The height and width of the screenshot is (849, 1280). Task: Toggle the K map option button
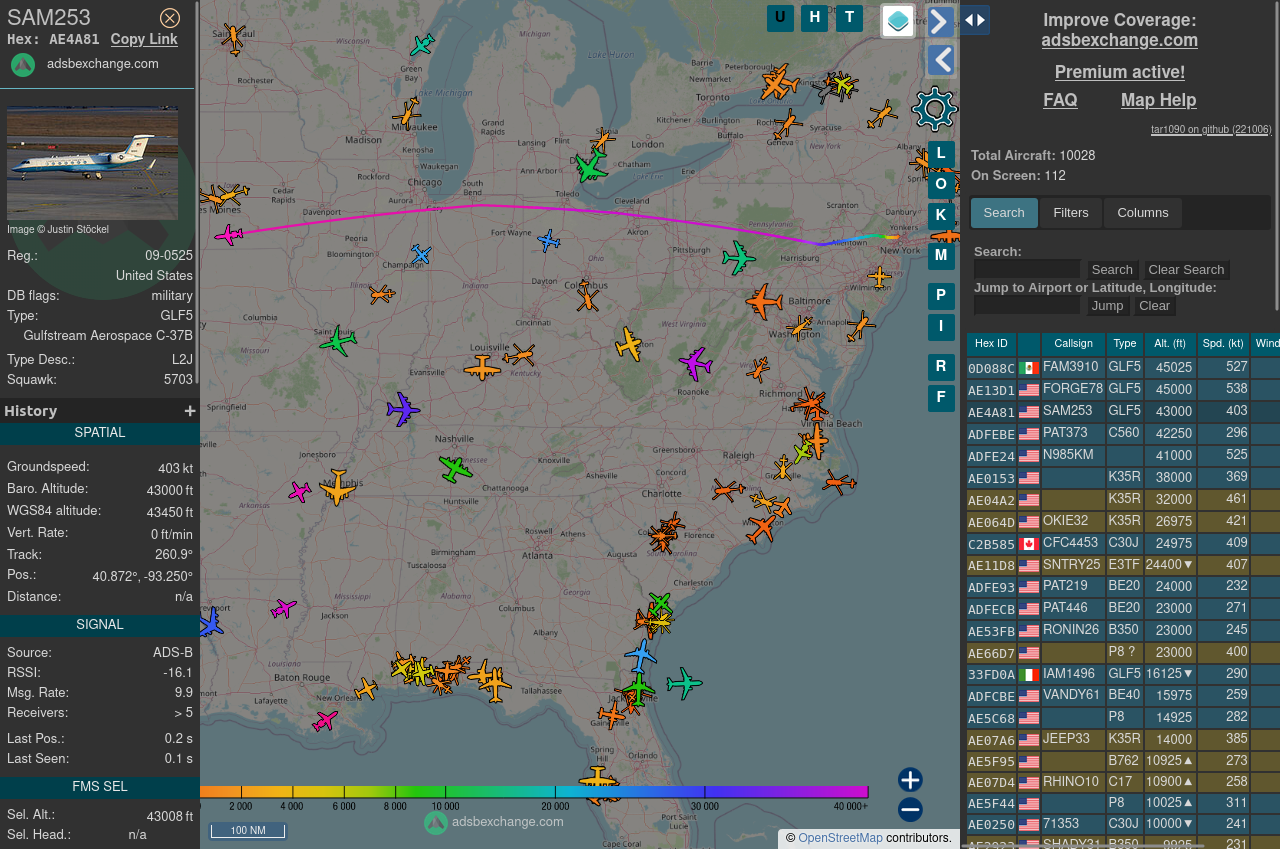tap(941, 216)
